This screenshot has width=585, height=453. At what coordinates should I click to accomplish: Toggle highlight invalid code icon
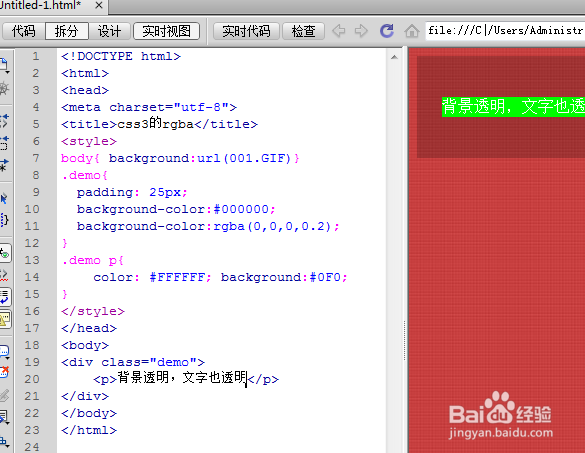pyautogui.click(x=4, y=275)
